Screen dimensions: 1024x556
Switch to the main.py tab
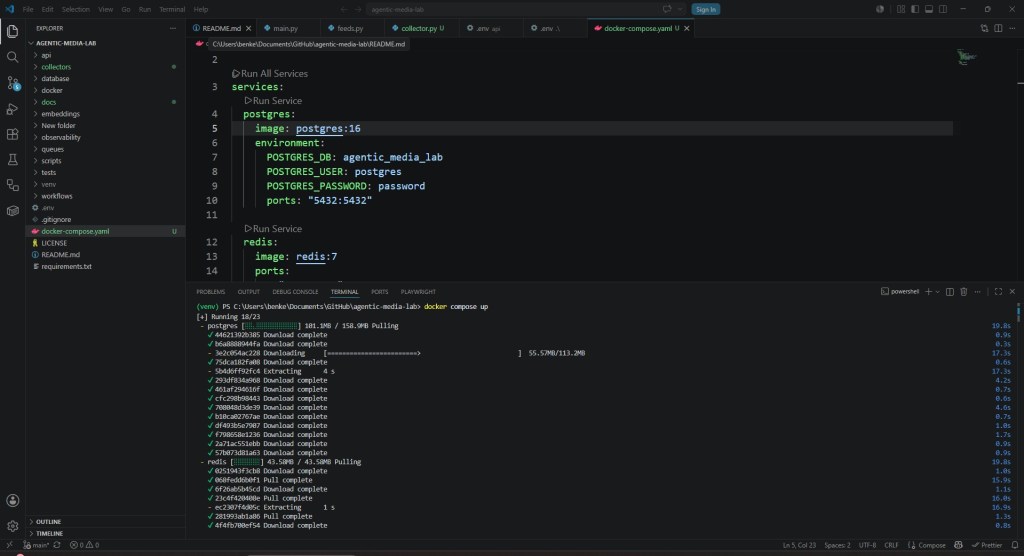tap(285, 28)
